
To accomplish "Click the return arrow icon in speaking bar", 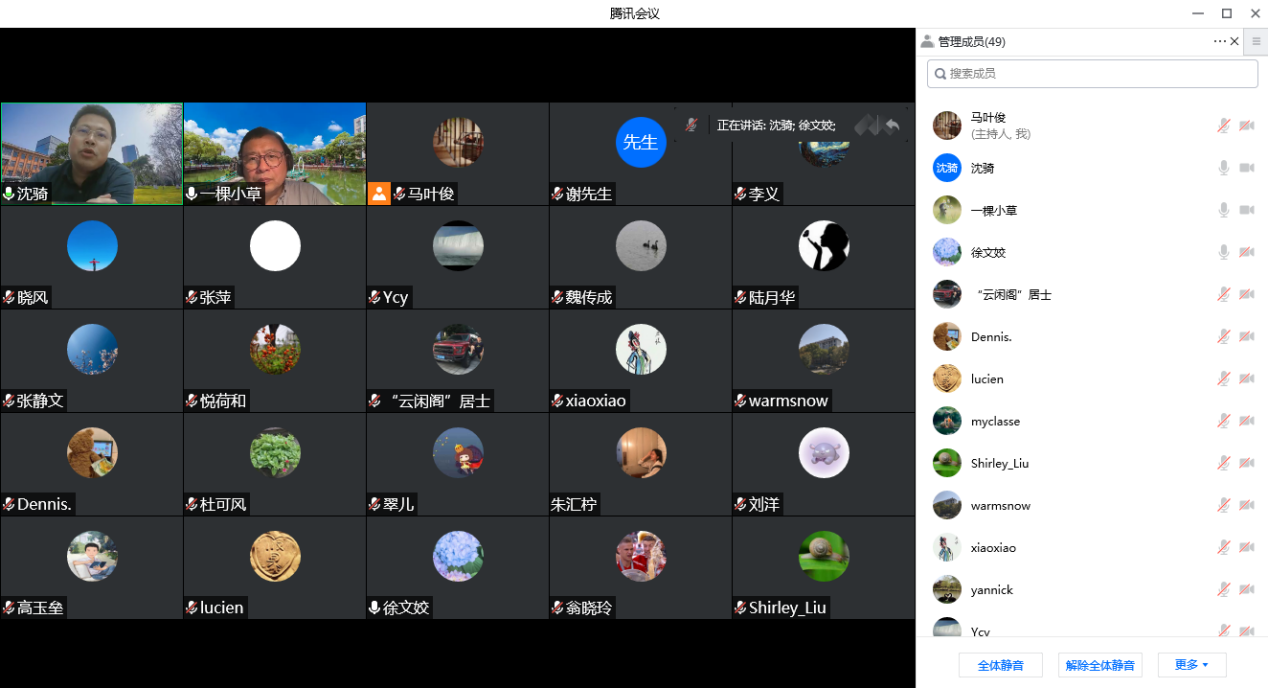I will 893,125.
